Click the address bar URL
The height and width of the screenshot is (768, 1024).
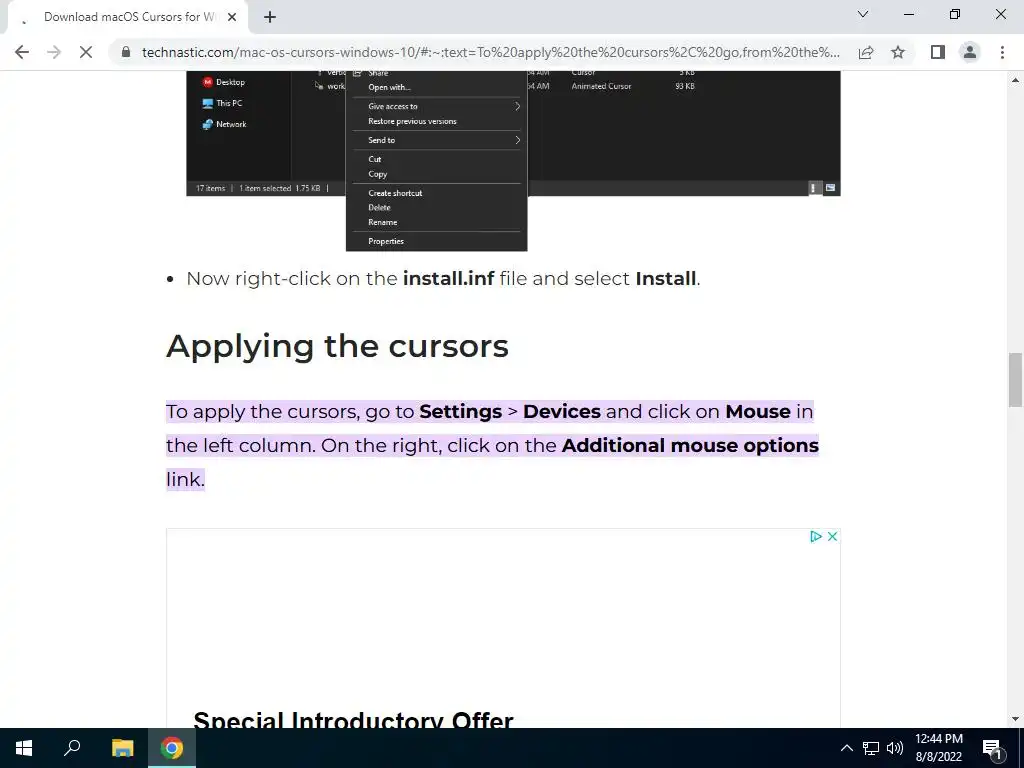[x=490, y=52]
